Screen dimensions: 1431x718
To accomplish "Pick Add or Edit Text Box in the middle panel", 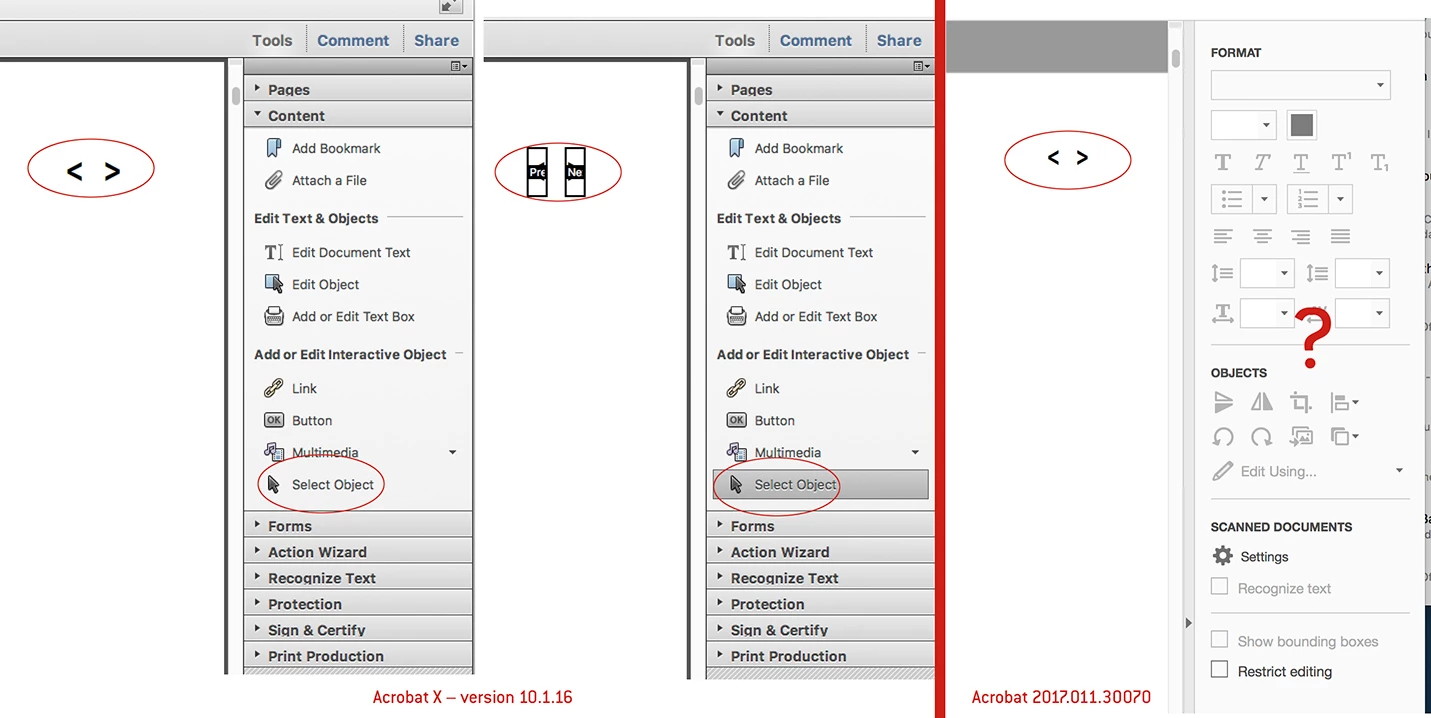I will click(801, 316).
